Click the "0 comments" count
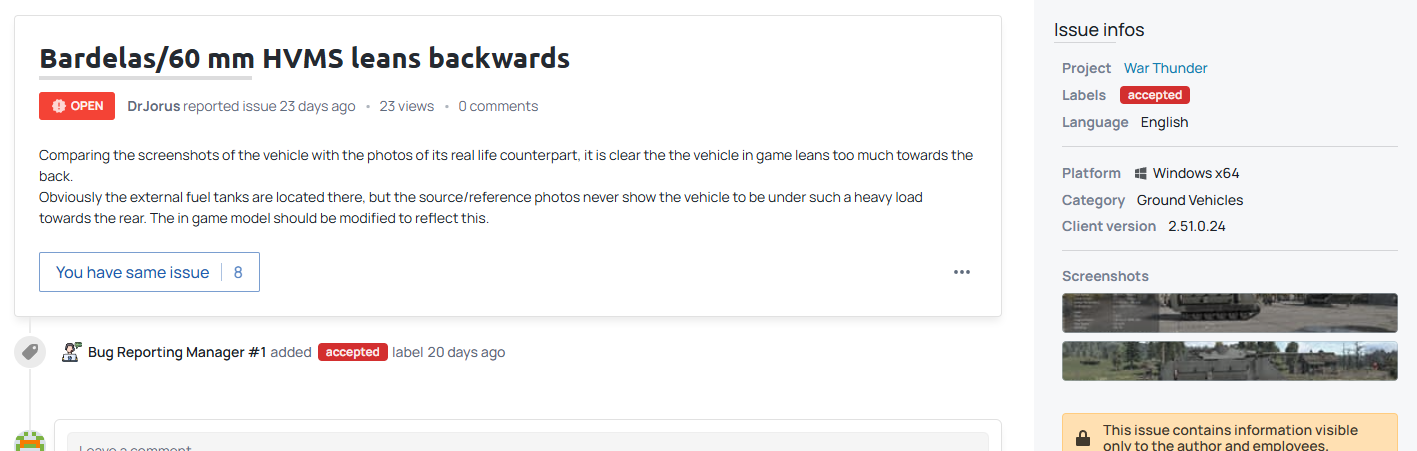Image resolution: width=1417 pixels, height=451 pixels. tap(498, 106)
